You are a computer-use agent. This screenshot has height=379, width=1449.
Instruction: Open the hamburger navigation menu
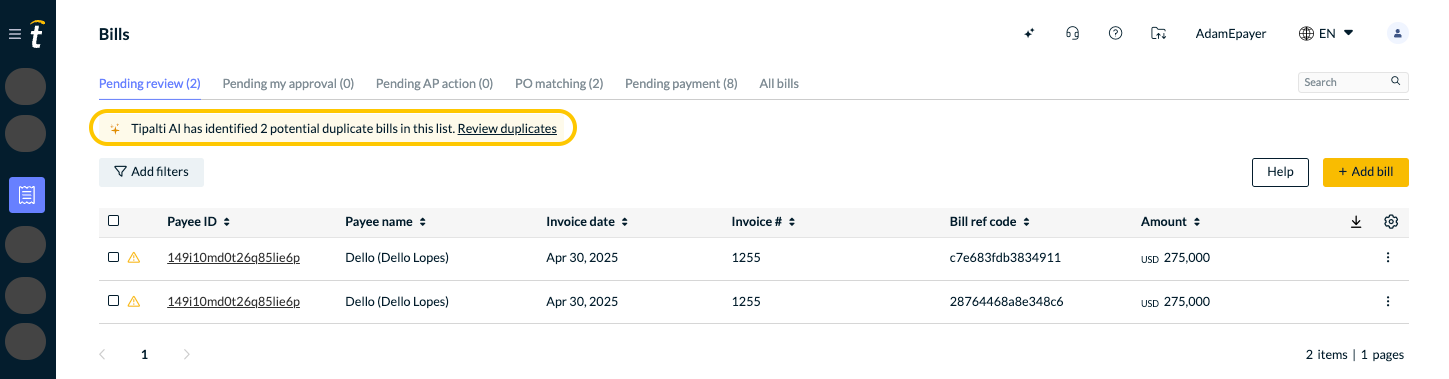click(x=14, y=34)
